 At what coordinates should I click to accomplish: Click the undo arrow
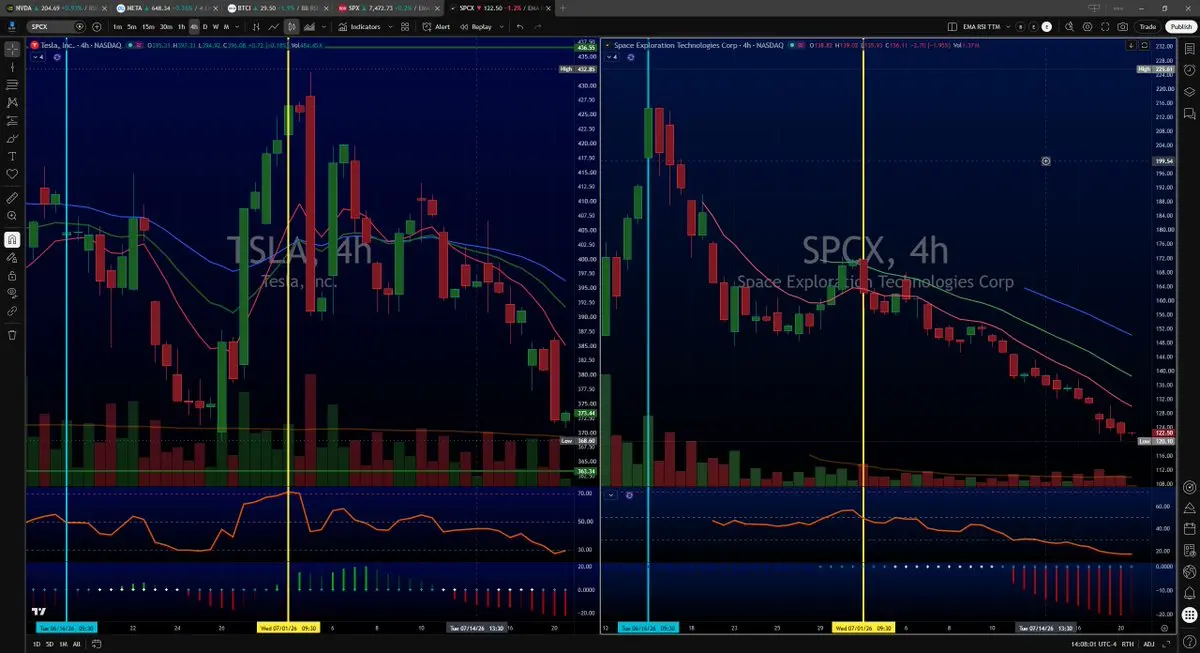coord(520,26)
